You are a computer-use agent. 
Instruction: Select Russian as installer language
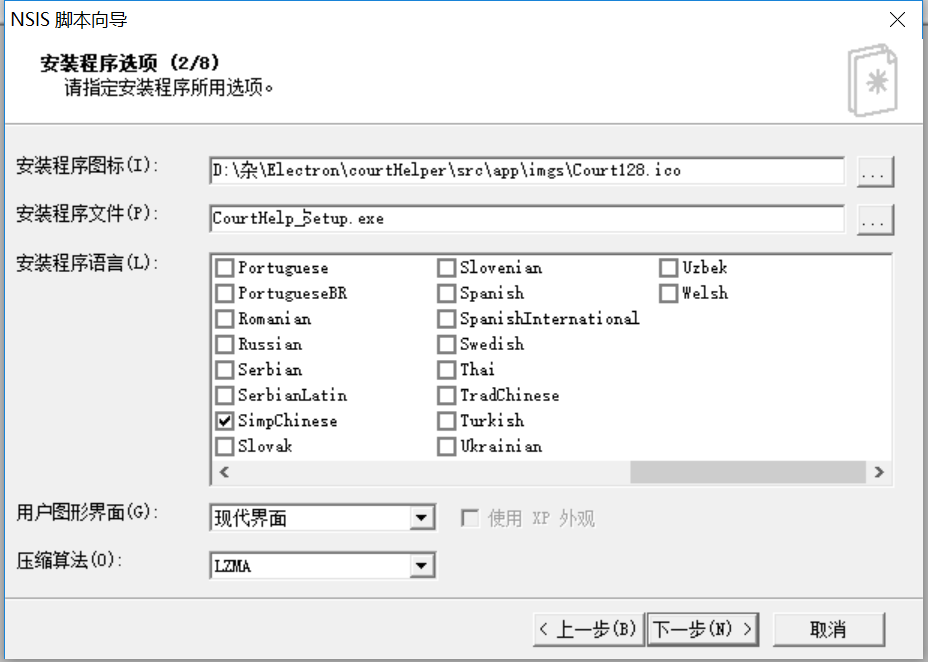pos(224,344)
